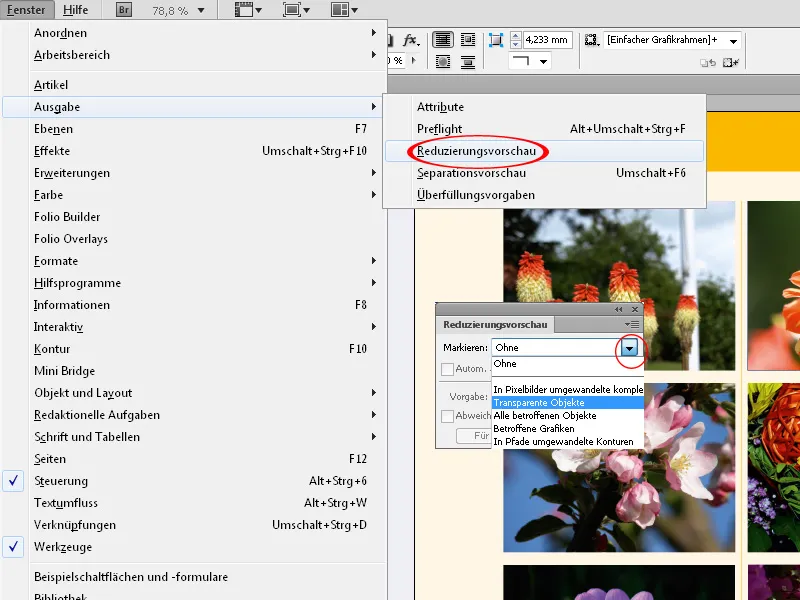Select 'Ohne' in the opened Markieren list
The width and height of the screenshot is (800, 600).
pos(567,363)
